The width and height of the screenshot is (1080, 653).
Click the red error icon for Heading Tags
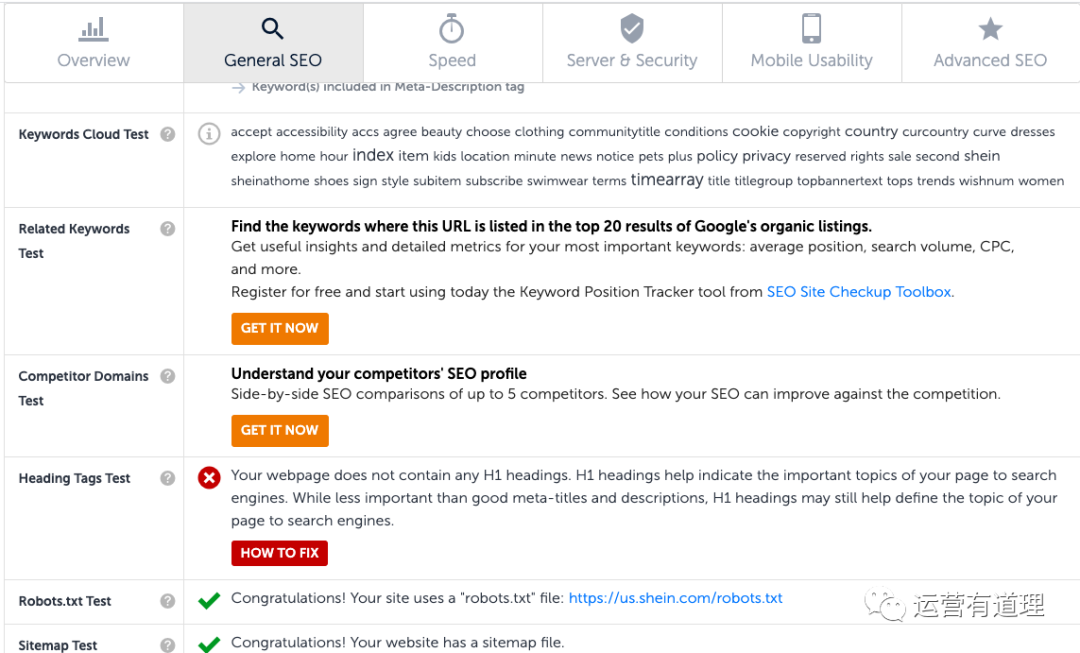[209, 478]
